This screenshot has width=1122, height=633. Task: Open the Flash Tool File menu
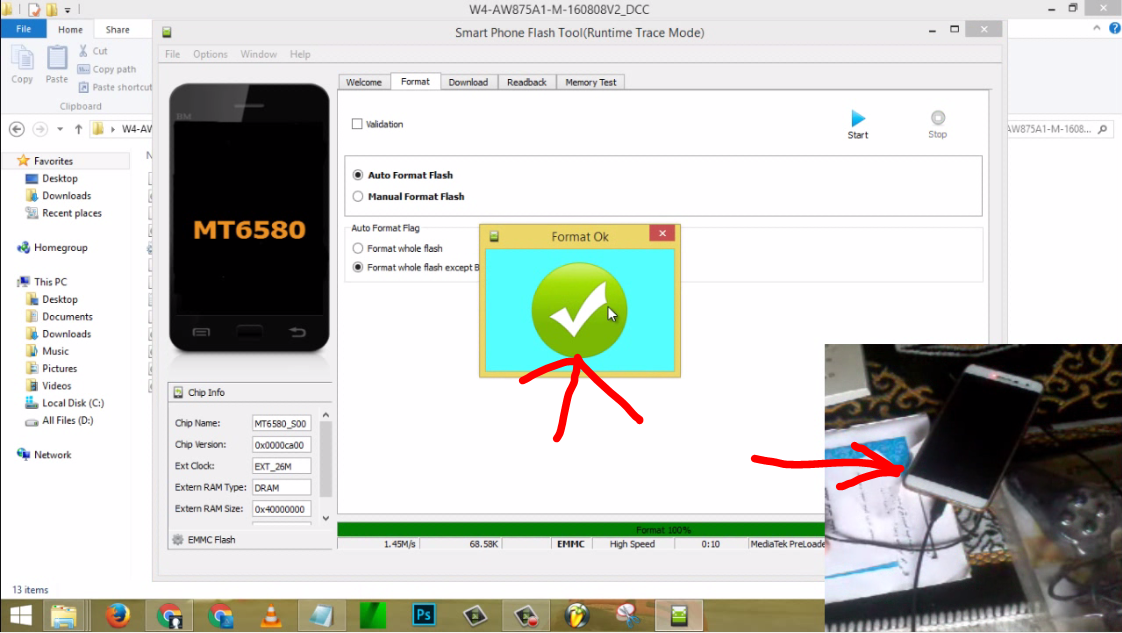(x=172, y=54)
